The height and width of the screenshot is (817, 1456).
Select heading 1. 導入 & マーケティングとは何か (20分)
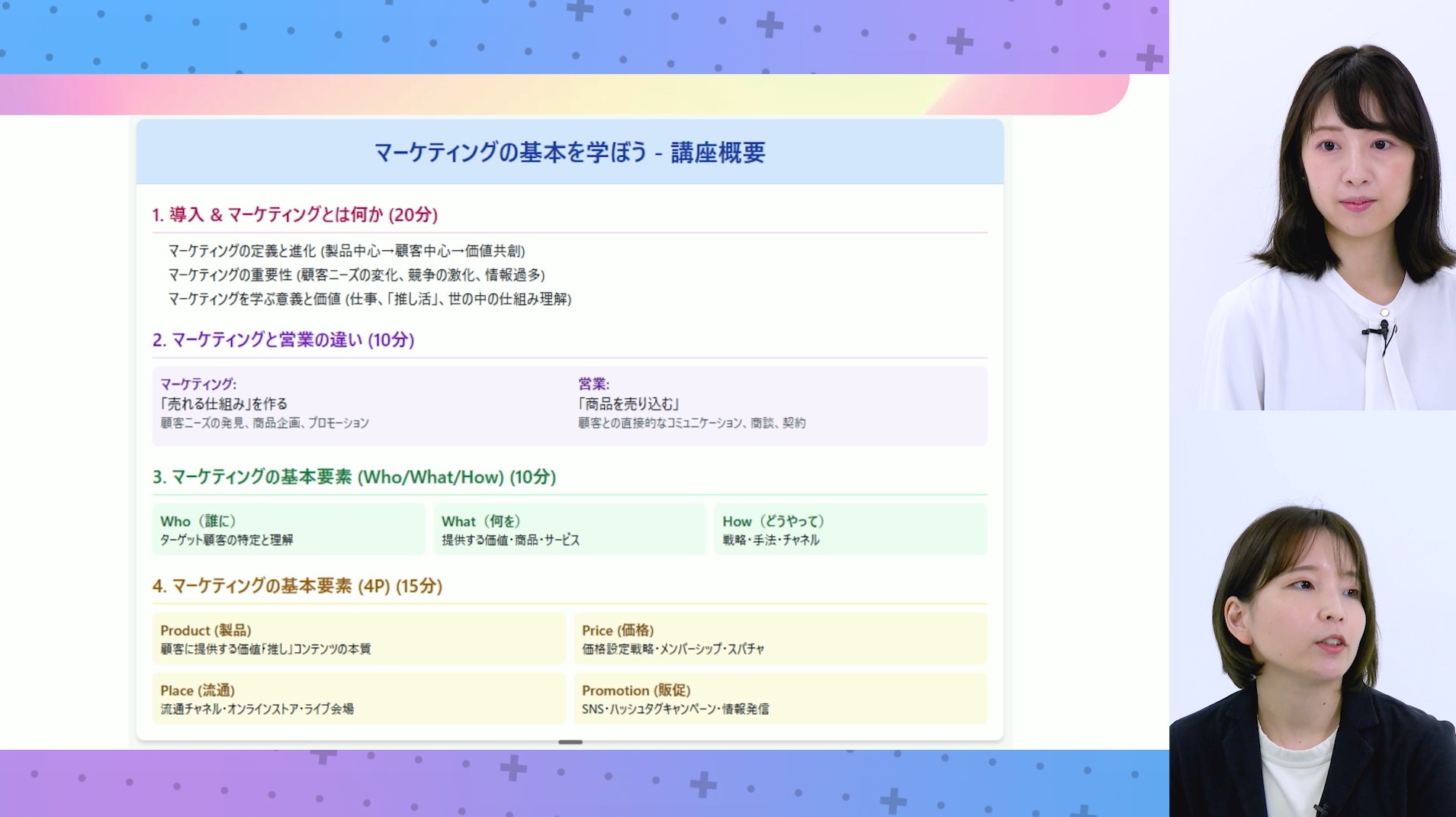pyautogui.click(x=294, y=215)
